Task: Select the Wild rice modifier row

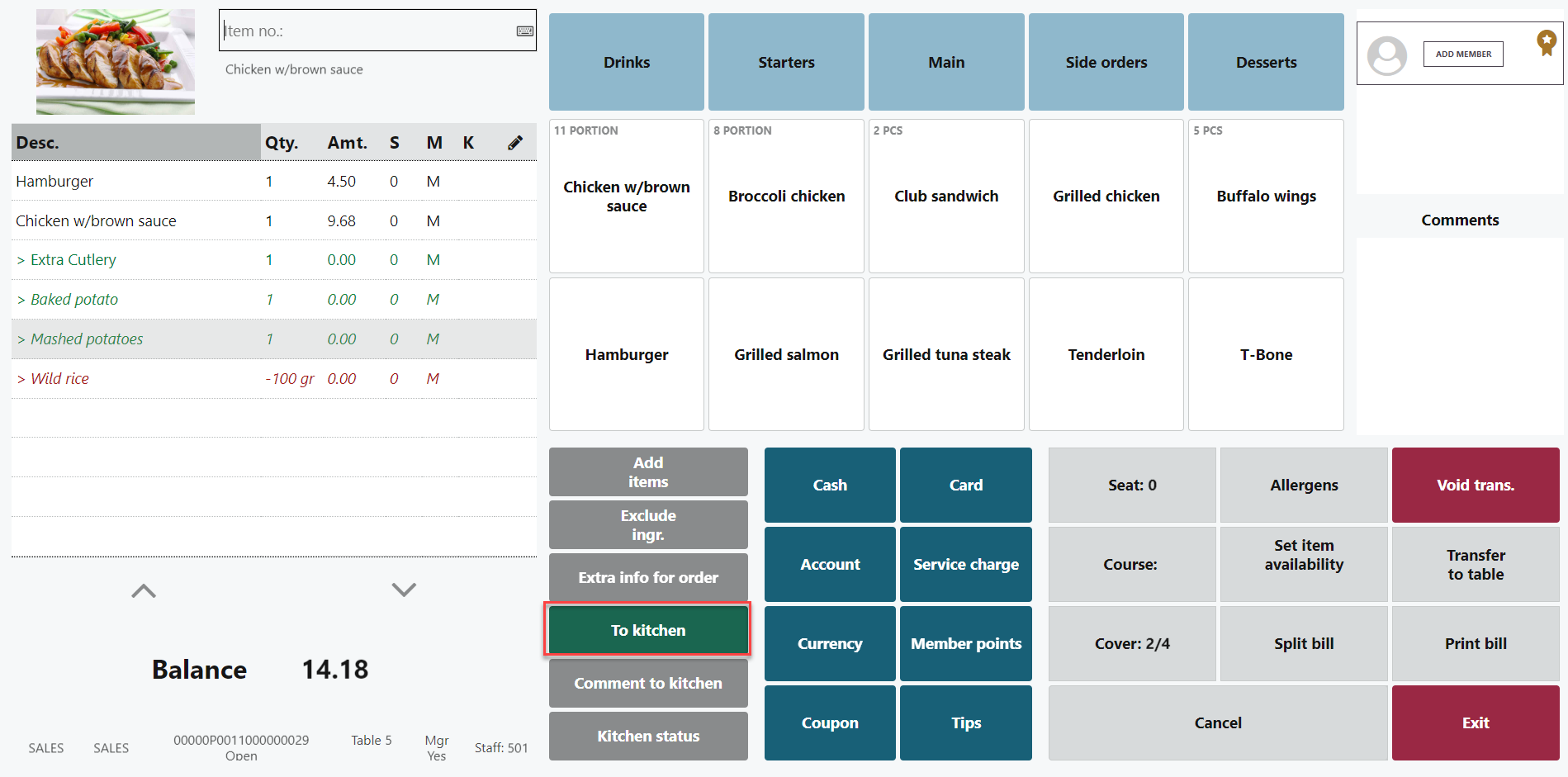Action: tap(59, 379)
